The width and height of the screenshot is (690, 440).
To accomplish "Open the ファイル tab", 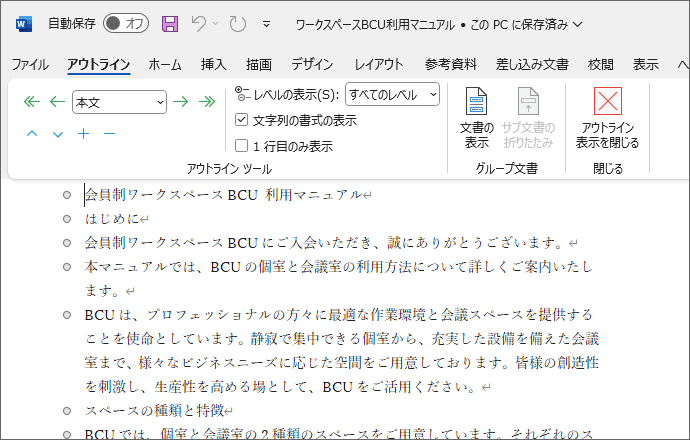I will pyautogui.click(x=30, y=65).
